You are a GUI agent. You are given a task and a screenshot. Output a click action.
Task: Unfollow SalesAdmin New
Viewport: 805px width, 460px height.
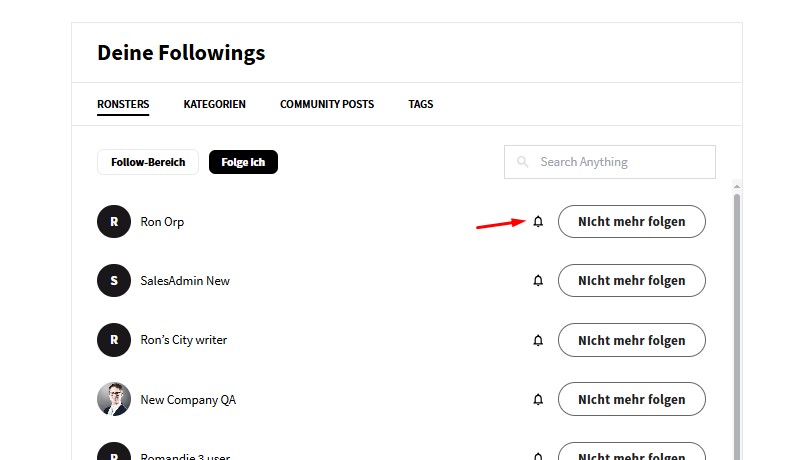[631, 281]
